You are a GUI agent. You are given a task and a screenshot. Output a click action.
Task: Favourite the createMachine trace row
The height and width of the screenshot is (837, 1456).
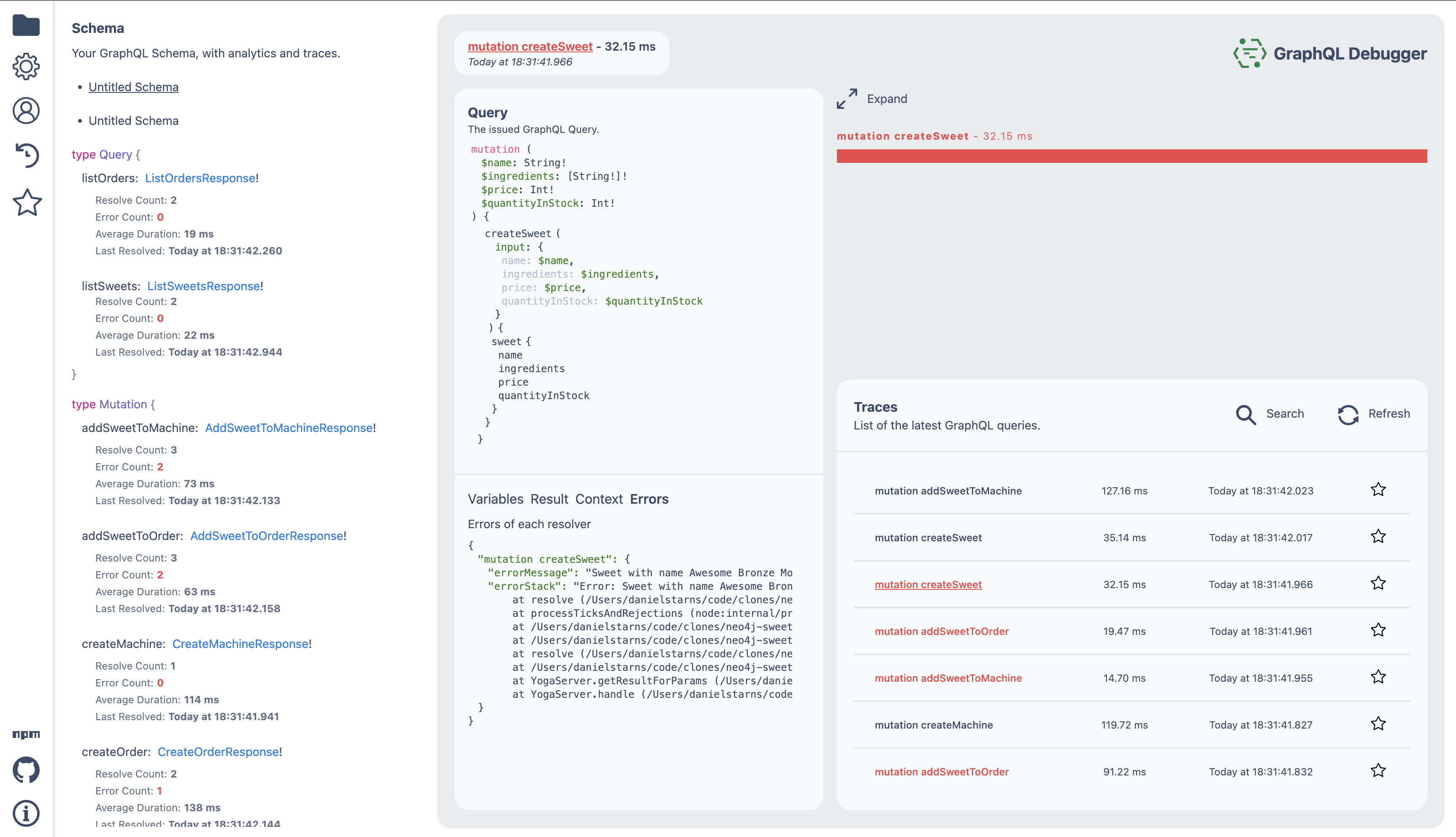1378,724
